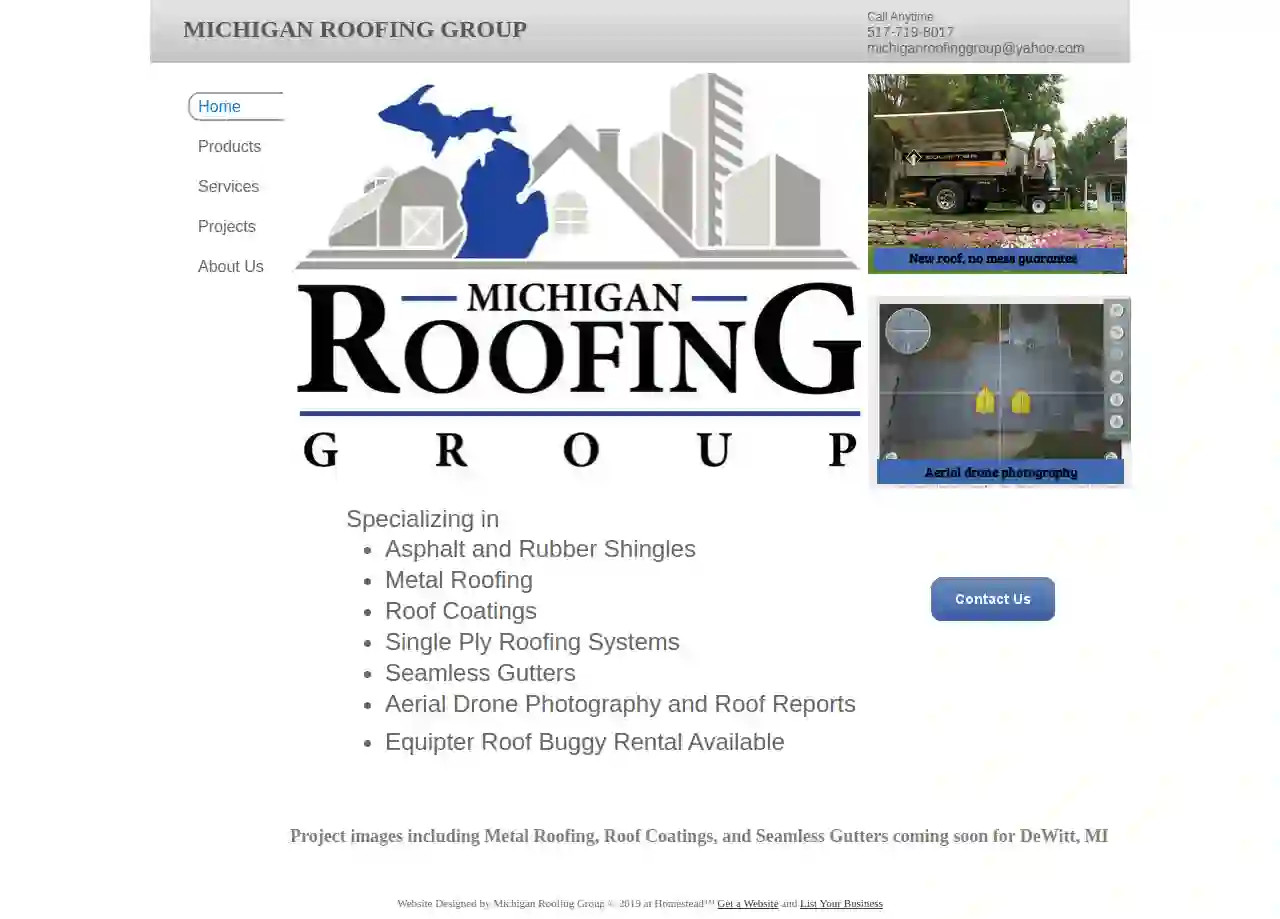
Task: Follow the Get a Website link
Action: [x=748, y=904]
